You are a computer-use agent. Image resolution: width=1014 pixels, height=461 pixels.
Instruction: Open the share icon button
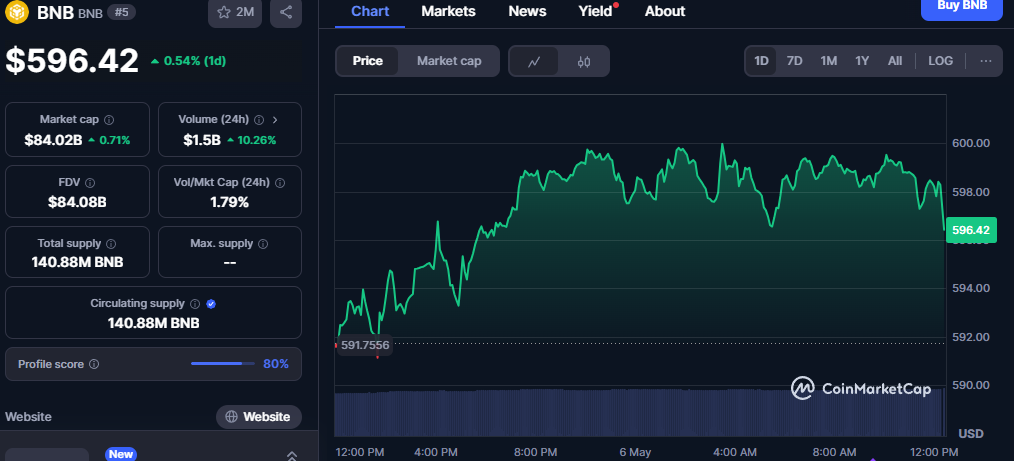click(286, 12)
